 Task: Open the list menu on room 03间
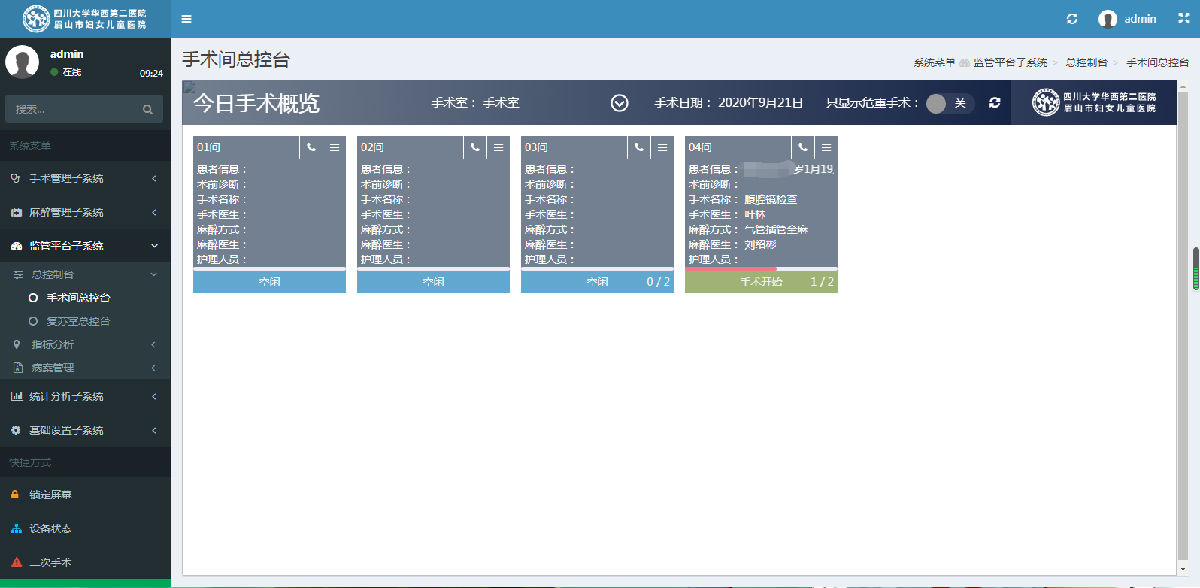click(662, 148)
